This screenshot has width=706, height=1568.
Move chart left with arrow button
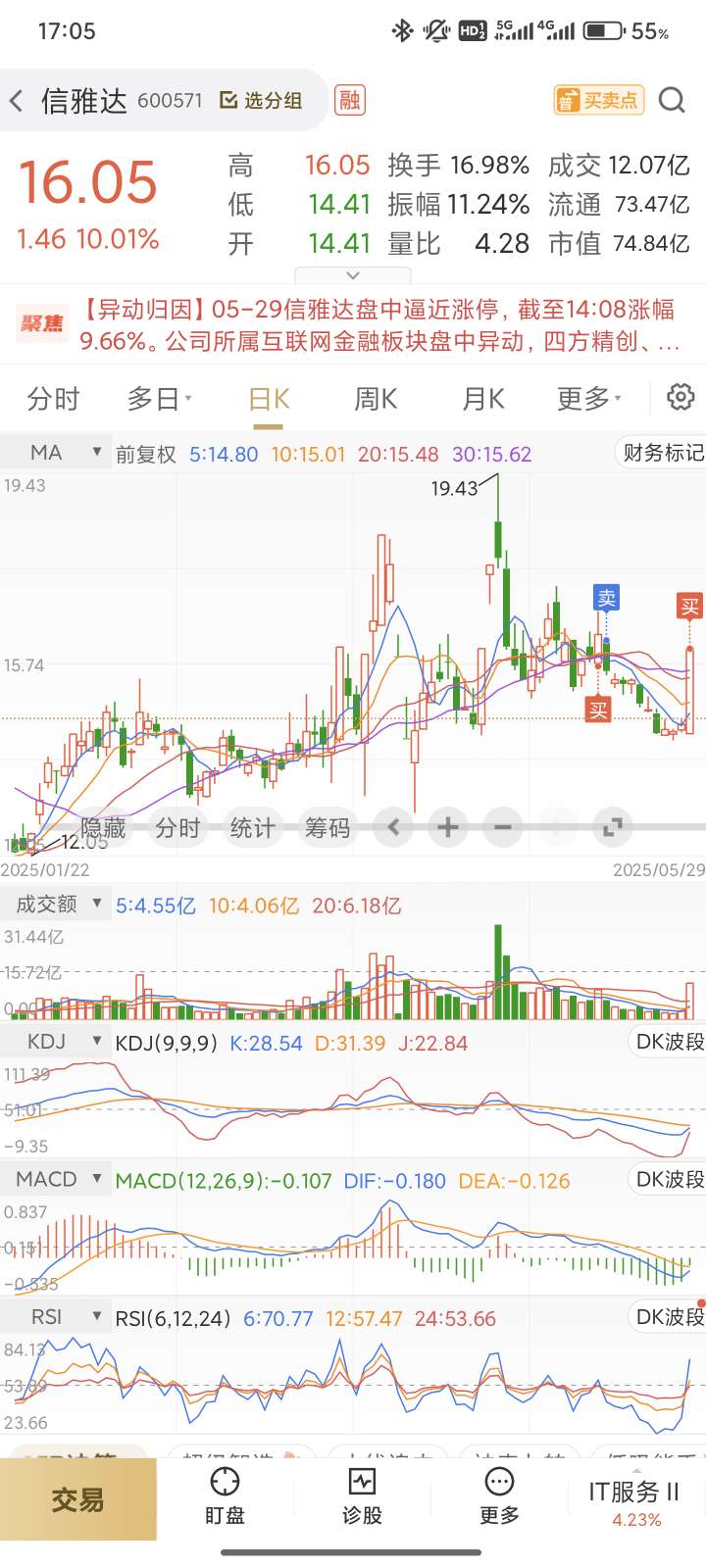(393, 828)
